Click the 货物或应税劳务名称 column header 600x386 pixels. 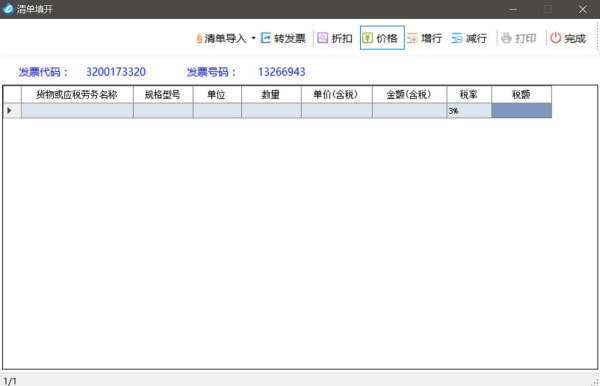pos(77,94)
